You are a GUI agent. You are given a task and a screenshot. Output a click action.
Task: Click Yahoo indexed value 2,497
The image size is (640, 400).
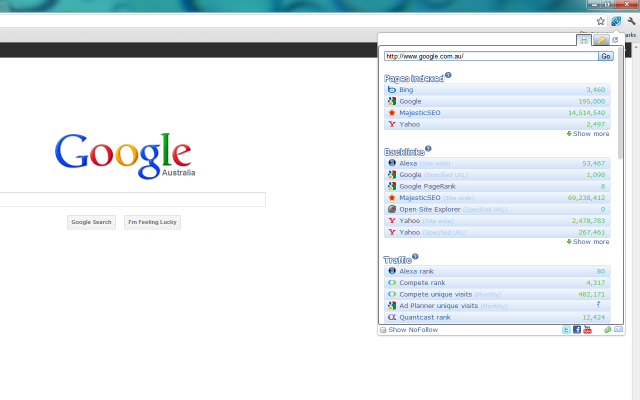[x=596, y=124]
